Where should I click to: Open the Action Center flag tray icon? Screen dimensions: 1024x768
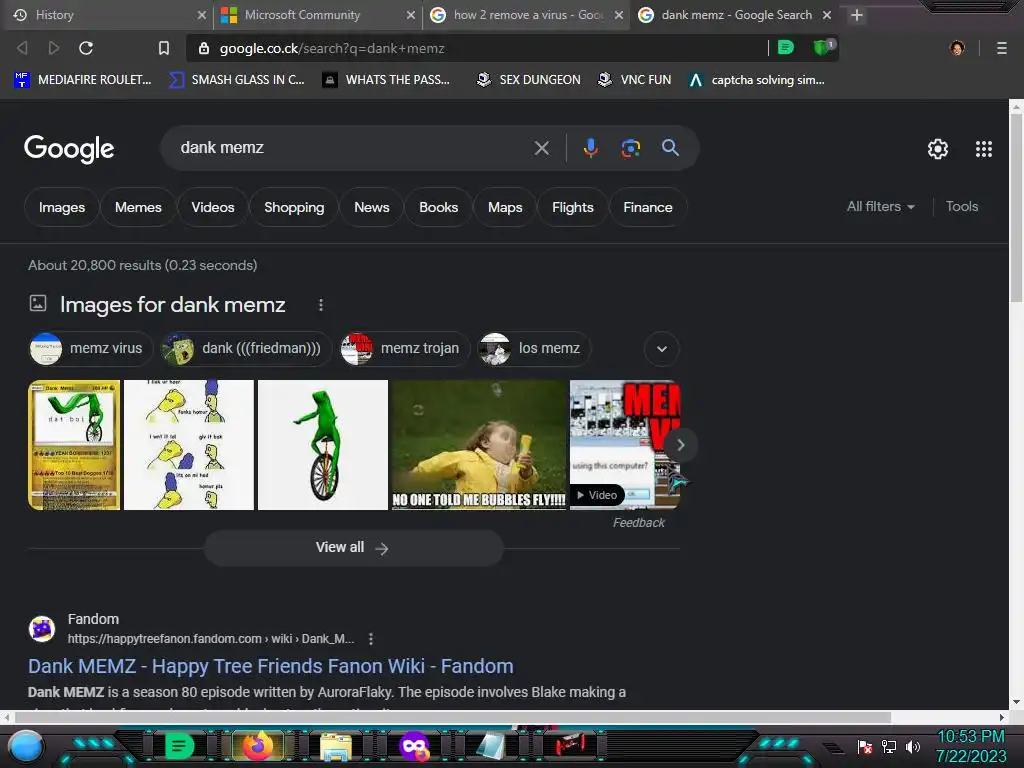click(x=865, y=746)
